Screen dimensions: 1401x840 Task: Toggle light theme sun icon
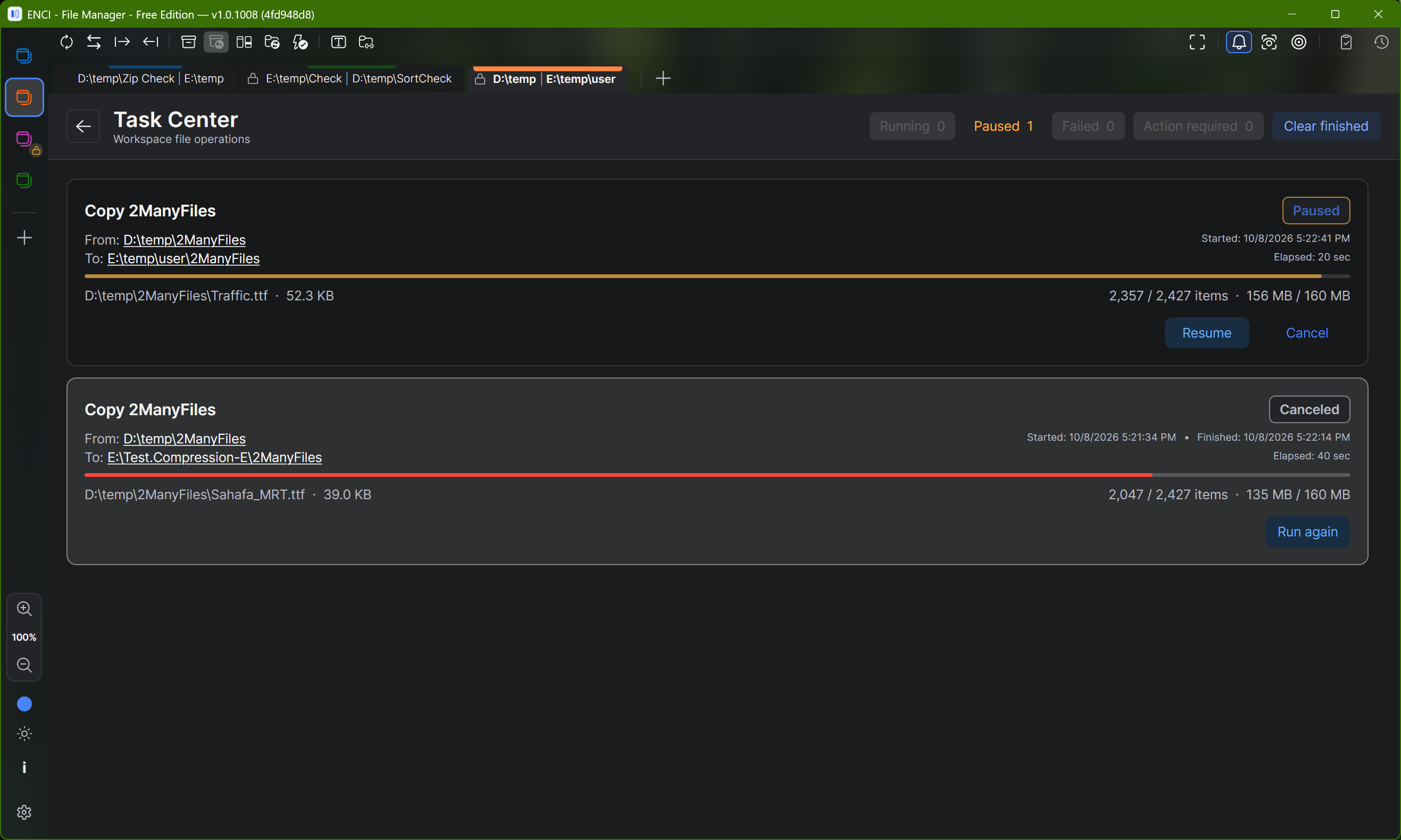click(24, 734)
